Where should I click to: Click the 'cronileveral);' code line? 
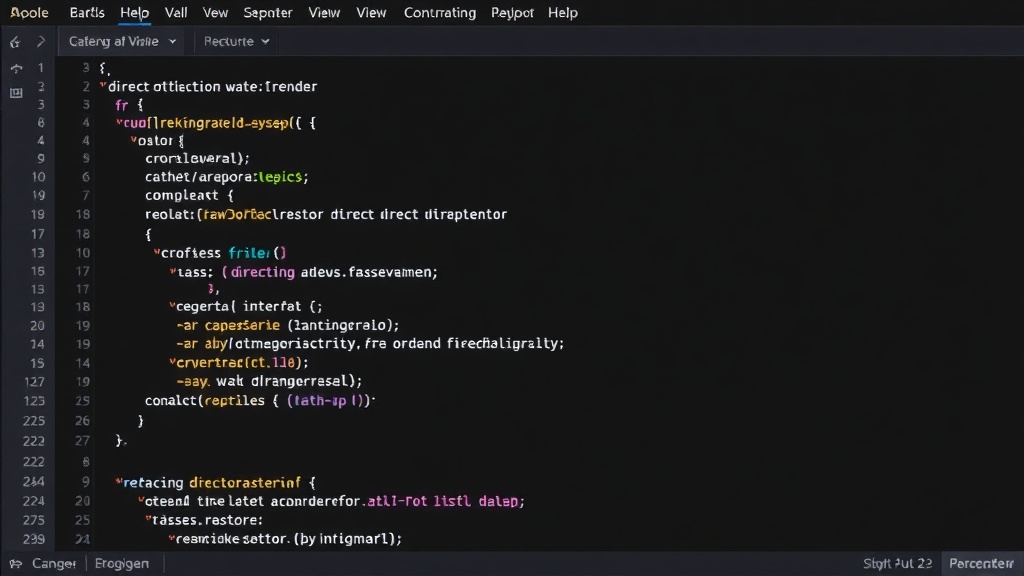click(x=197, y=158)
